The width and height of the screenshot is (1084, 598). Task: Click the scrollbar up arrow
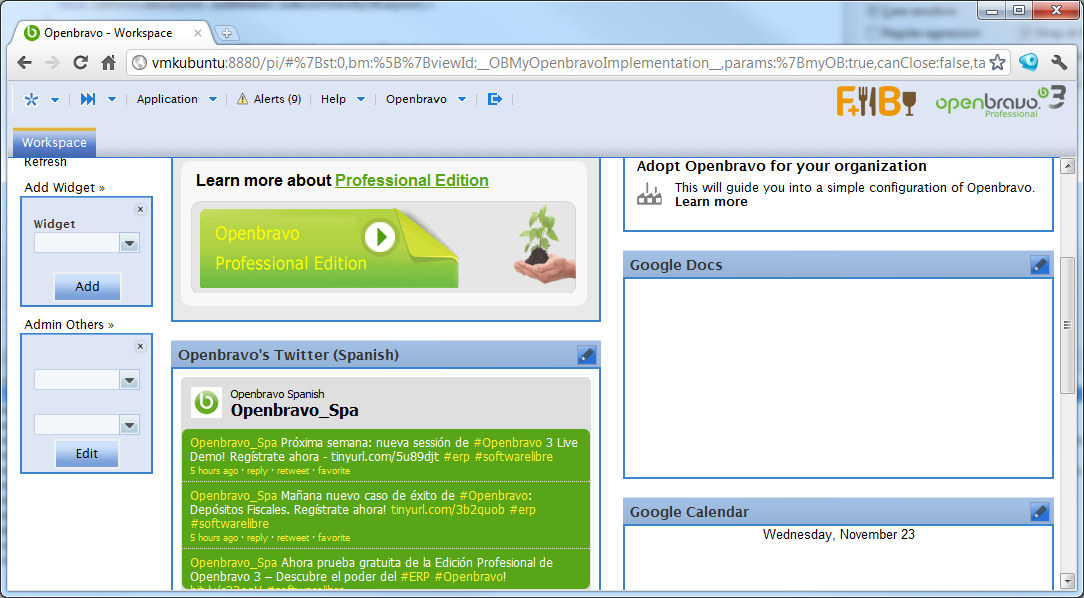coord(1067,166)
